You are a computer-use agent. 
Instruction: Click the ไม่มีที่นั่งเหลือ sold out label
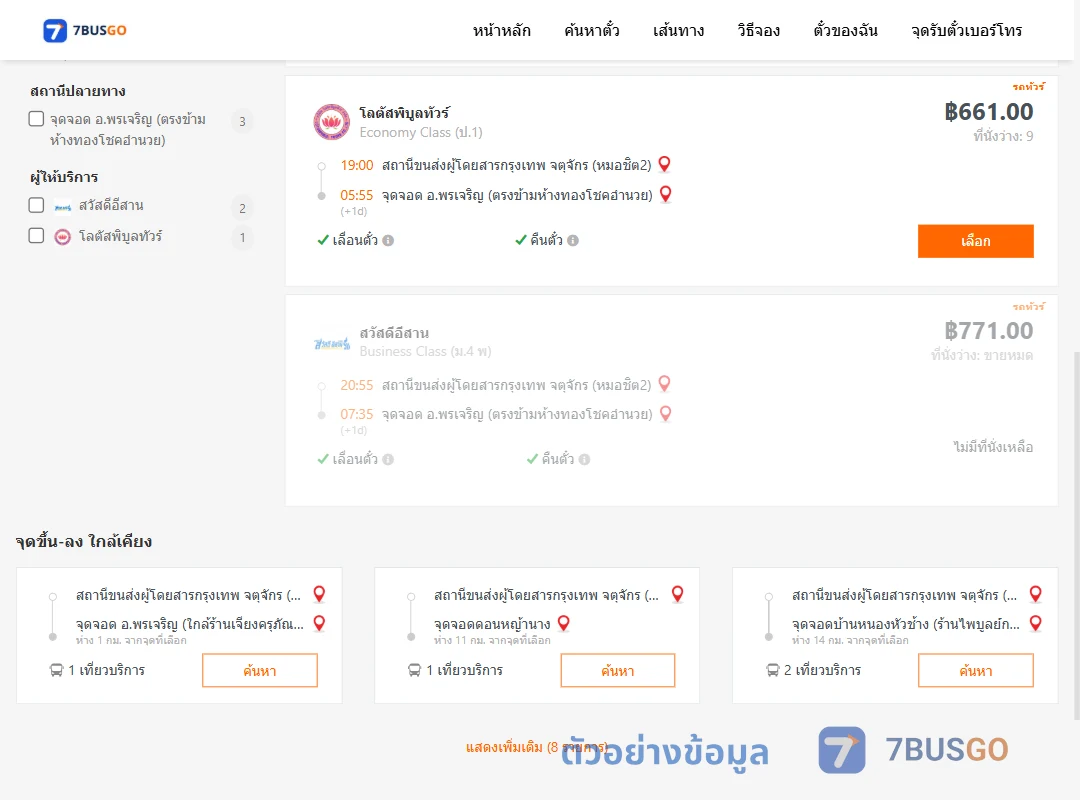(993, 447)
